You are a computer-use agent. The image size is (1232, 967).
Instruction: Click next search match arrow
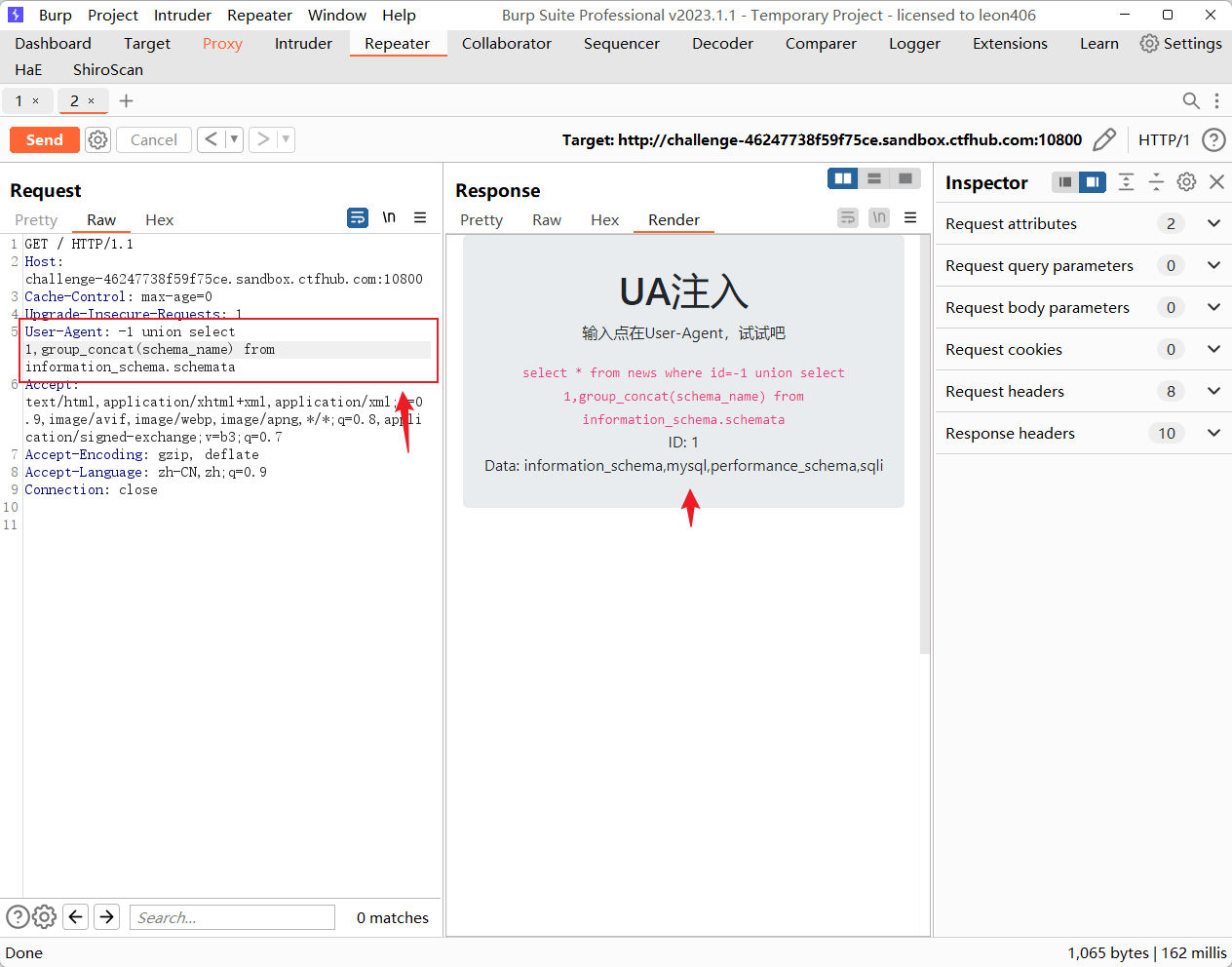[107, 916]
